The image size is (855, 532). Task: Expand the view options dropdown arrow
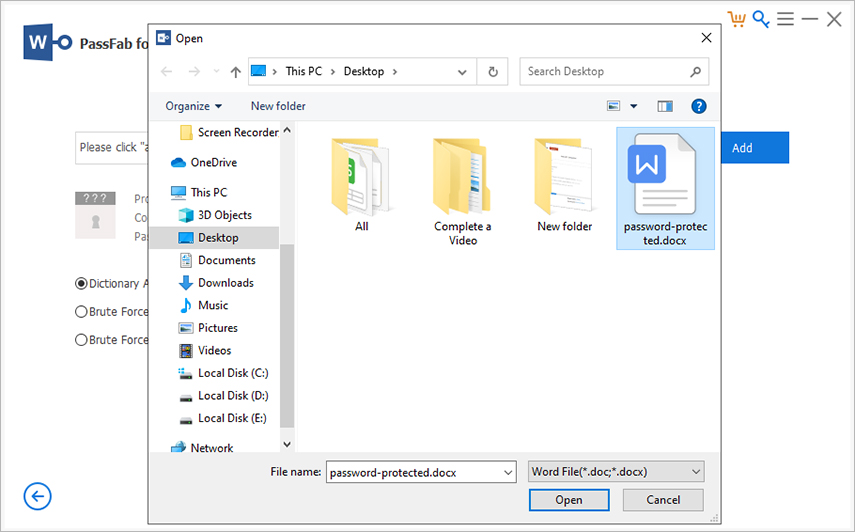point(634,106)
